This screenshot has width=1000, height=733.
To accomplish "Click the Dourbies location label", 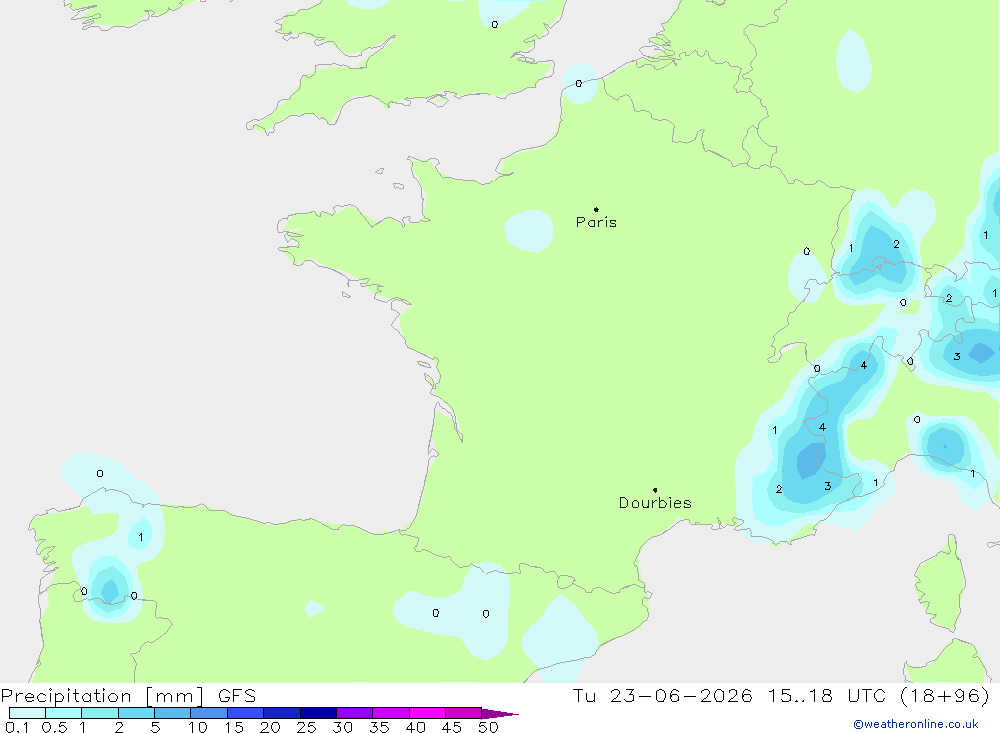I will tap(655, 503).
